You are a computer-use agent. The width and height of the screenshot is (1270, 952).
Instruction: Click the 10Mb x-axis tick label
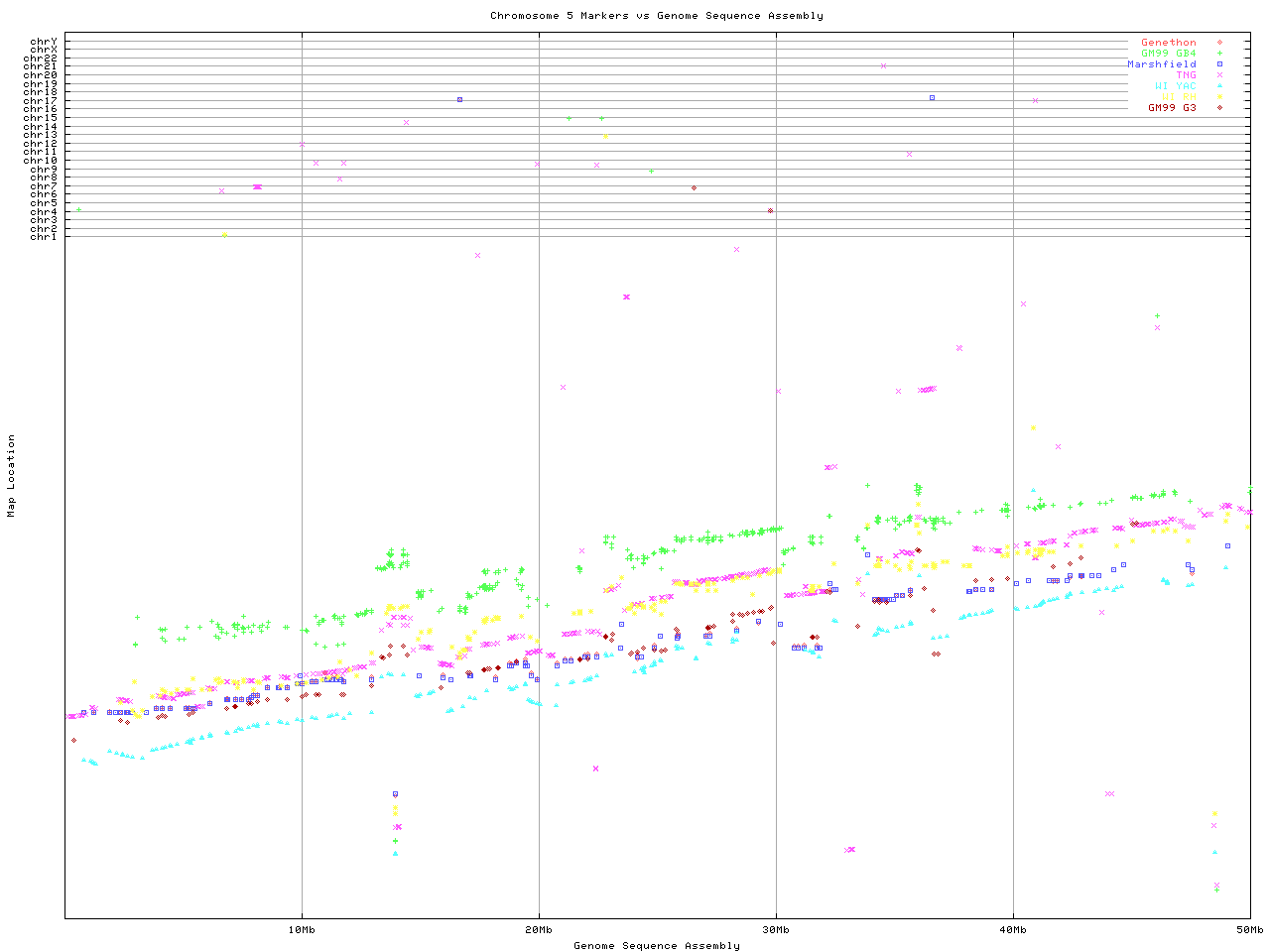tap(302, 929)
